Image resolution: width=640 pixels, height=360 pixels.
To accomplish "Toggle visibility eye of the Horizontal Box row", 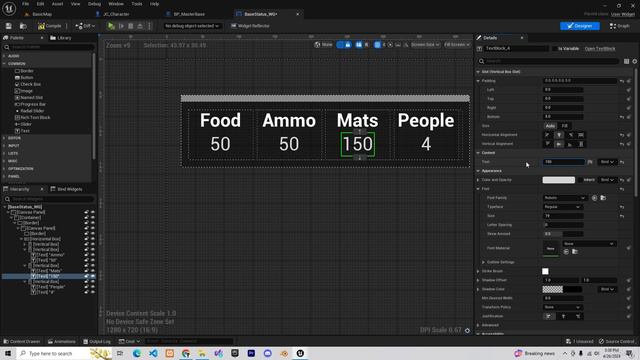I will point(93,239).
